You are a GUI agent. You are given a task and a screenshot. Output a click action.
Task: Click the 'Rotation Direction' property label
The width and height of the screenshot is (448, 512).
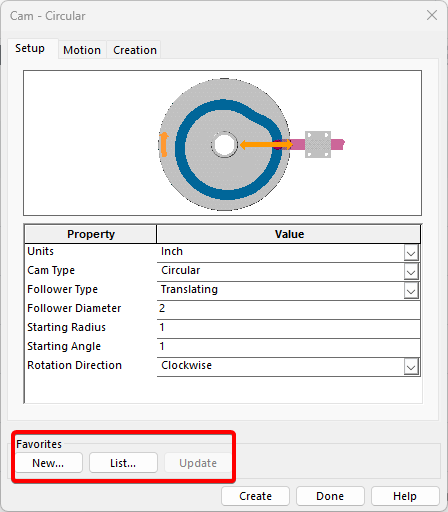[x=74, y=365]
